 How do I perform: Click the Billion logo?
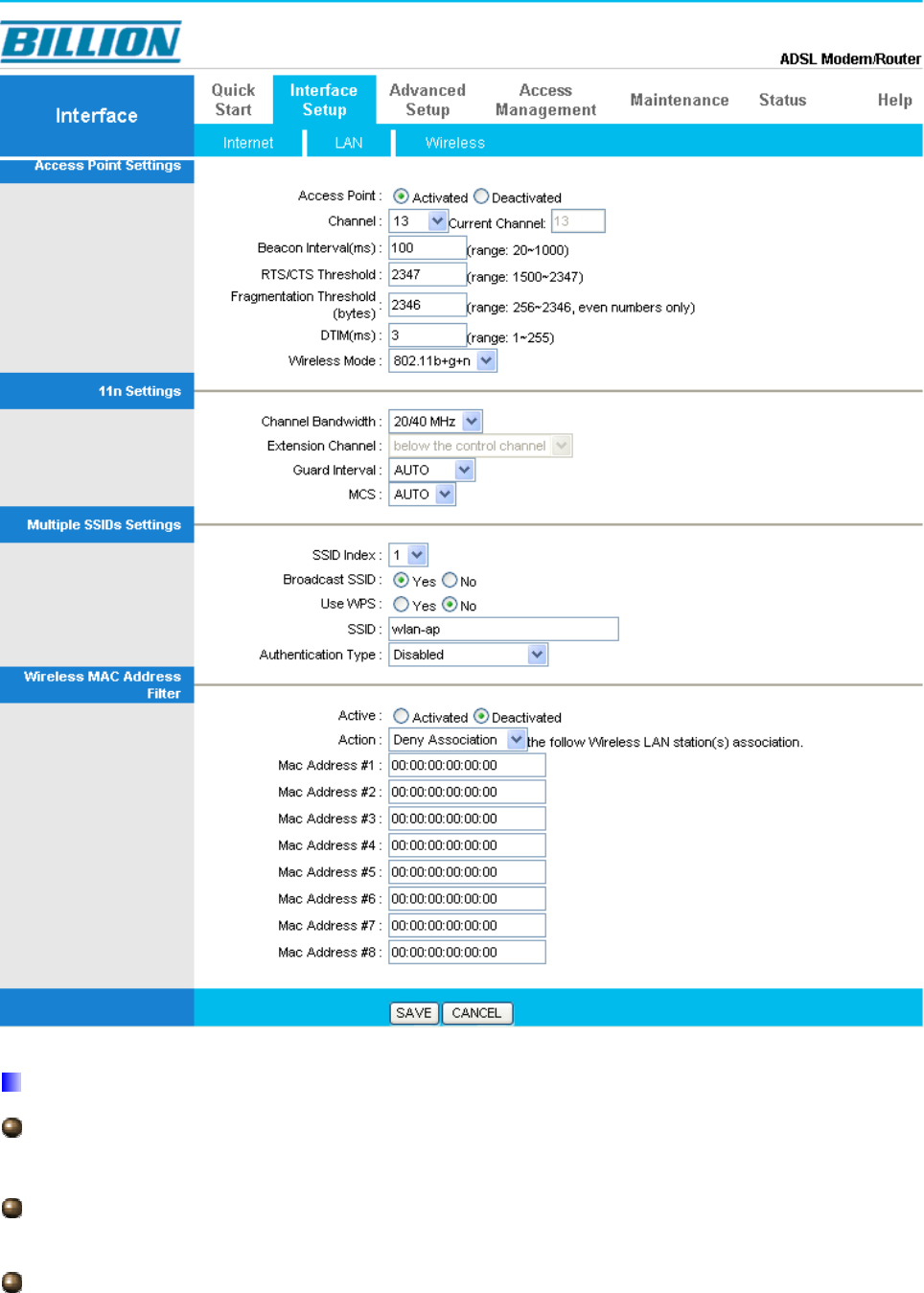pyautogui.click(x=91, y=42)
